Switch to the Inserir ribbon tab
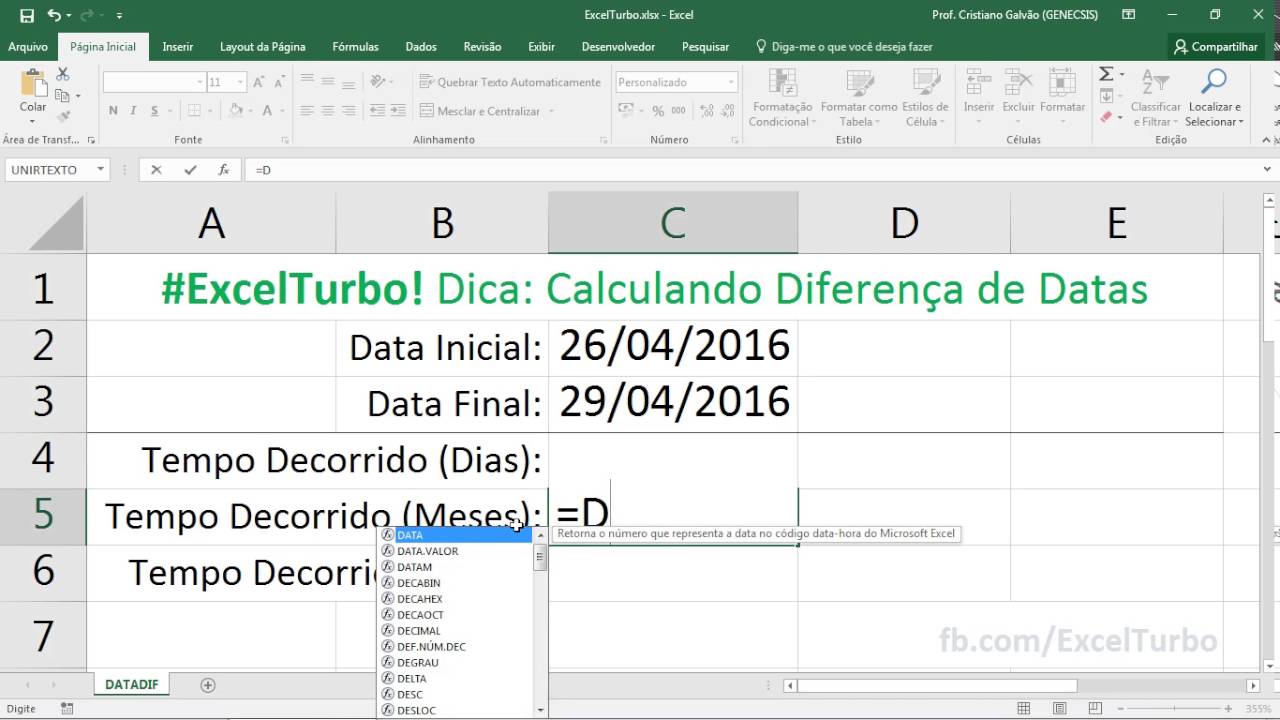The height and width of the screenshot is (720, 1280). 178,47
